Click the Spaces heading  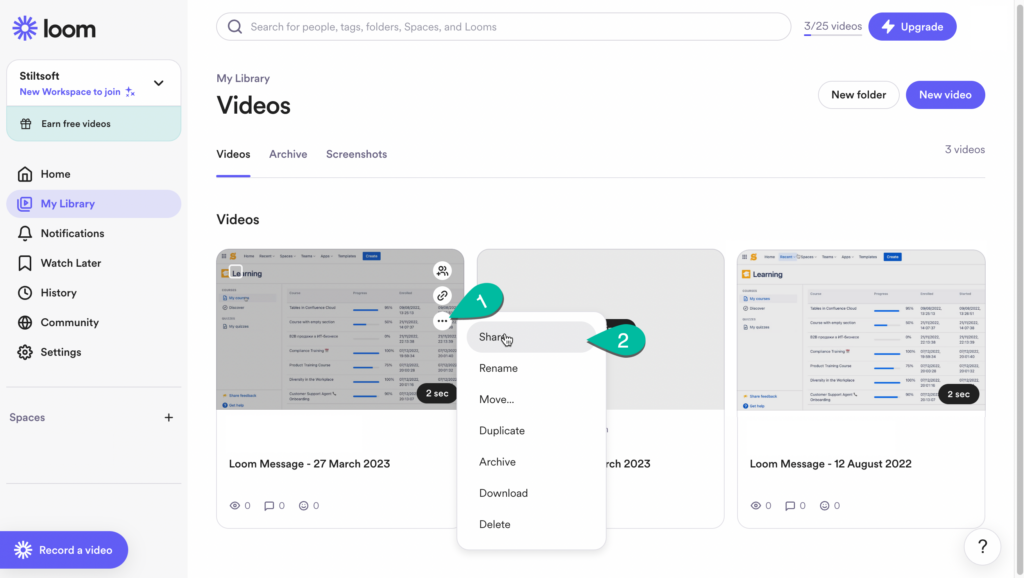tap(27, 417)
